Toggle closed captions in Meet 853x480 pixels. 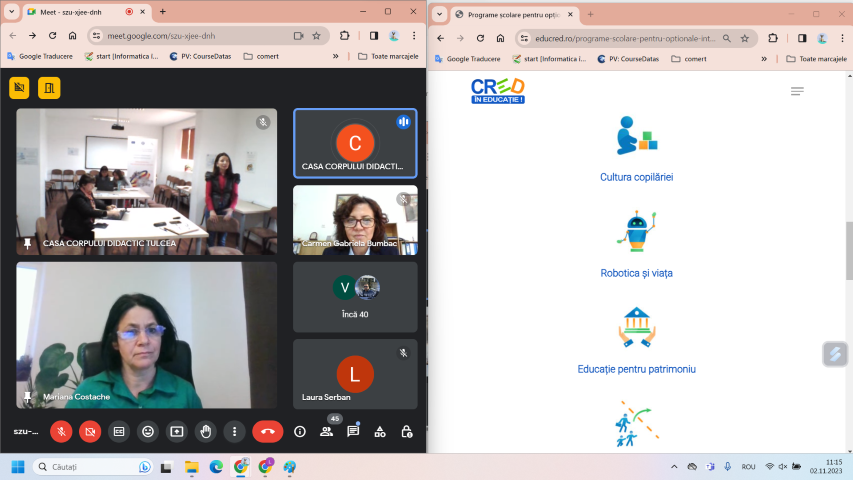[119, 432]
